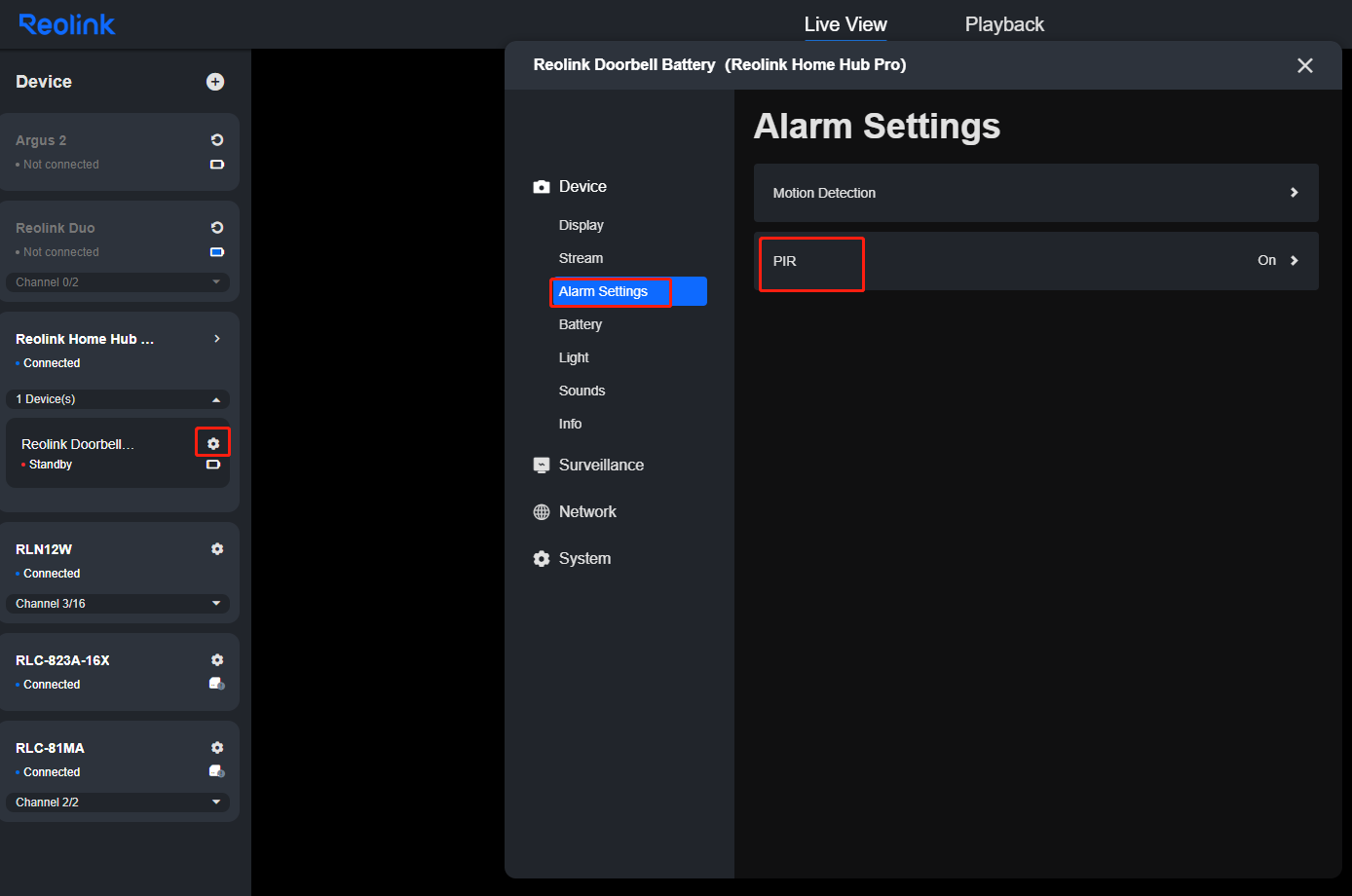The height and width of the screenshot is (896, 1352).
Task: Click the System gear icon
Action: pyautogui.click(x=542, y=559)
